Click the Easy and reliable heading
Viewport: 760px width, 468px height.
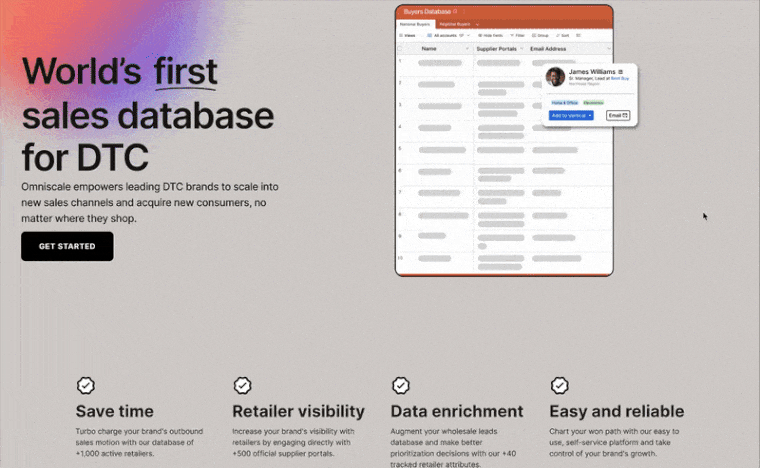(x=617, y=411)
